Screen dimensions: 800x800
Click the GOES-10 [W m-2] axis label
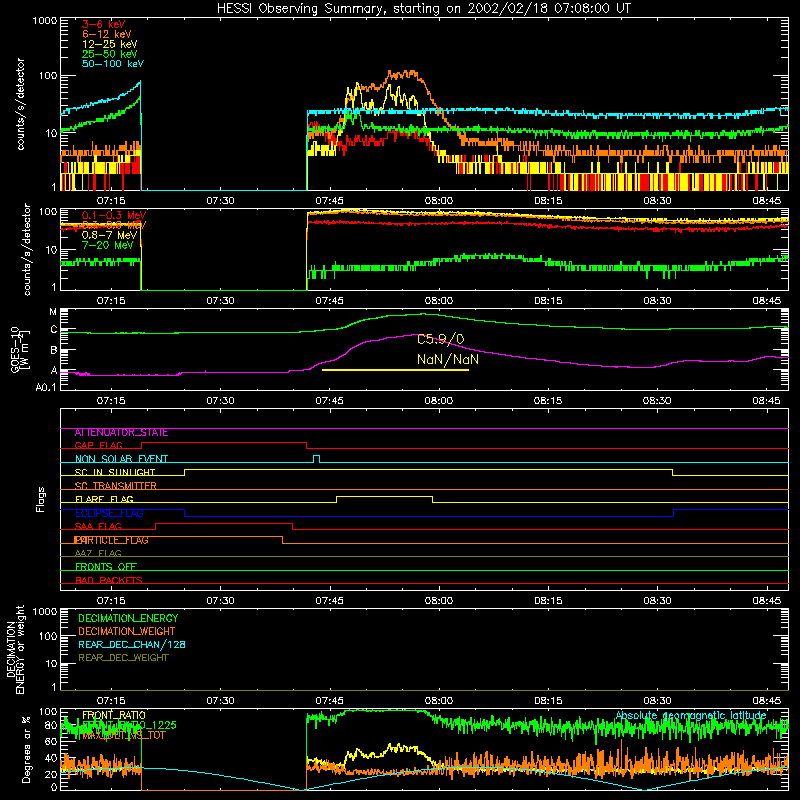(20, 352)
